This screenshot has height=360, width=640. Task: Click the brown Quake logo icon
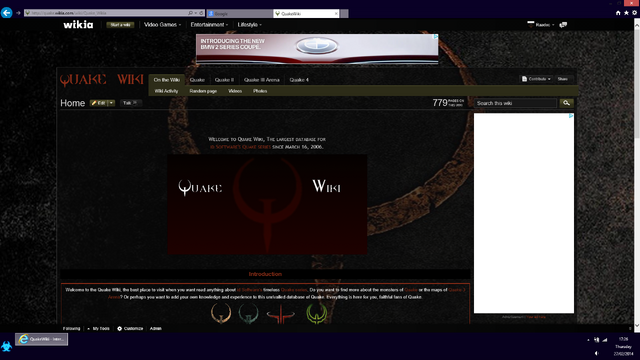(221, 313)
